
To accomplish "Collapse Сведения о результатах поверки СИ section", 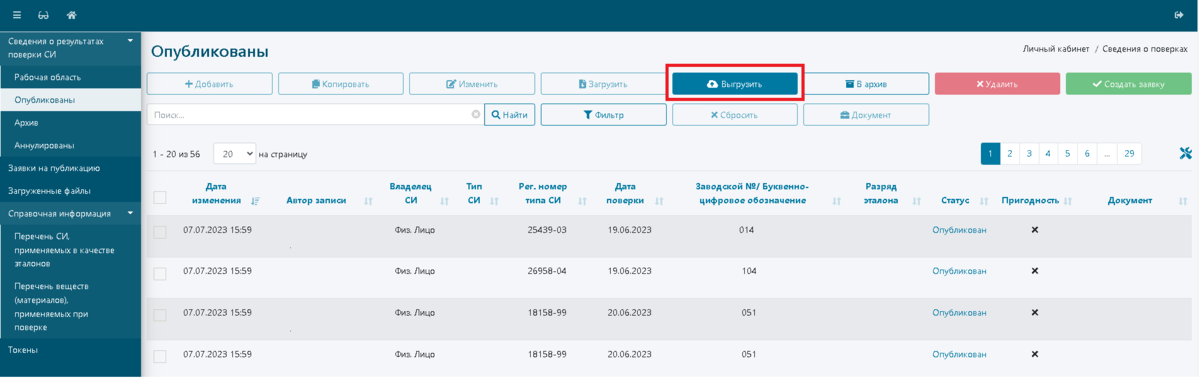I will coord(130,41).
